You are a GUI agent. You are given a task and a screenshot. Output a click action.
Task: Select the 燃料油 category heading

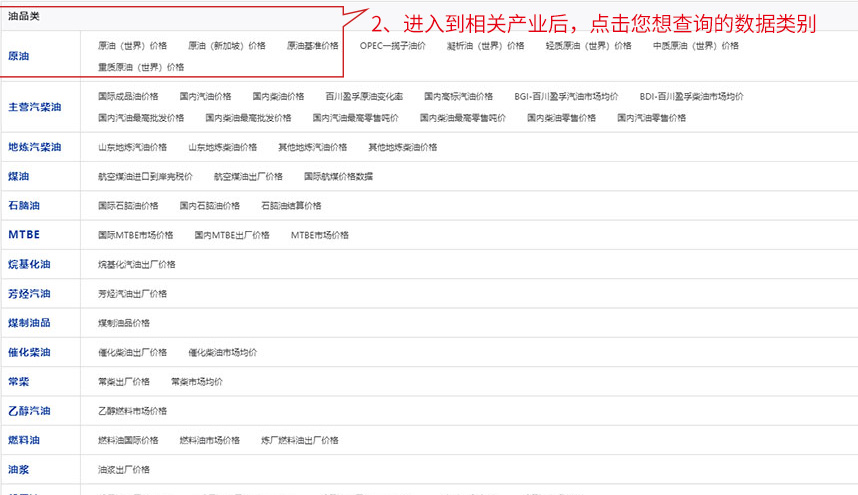tap(24, 440)
